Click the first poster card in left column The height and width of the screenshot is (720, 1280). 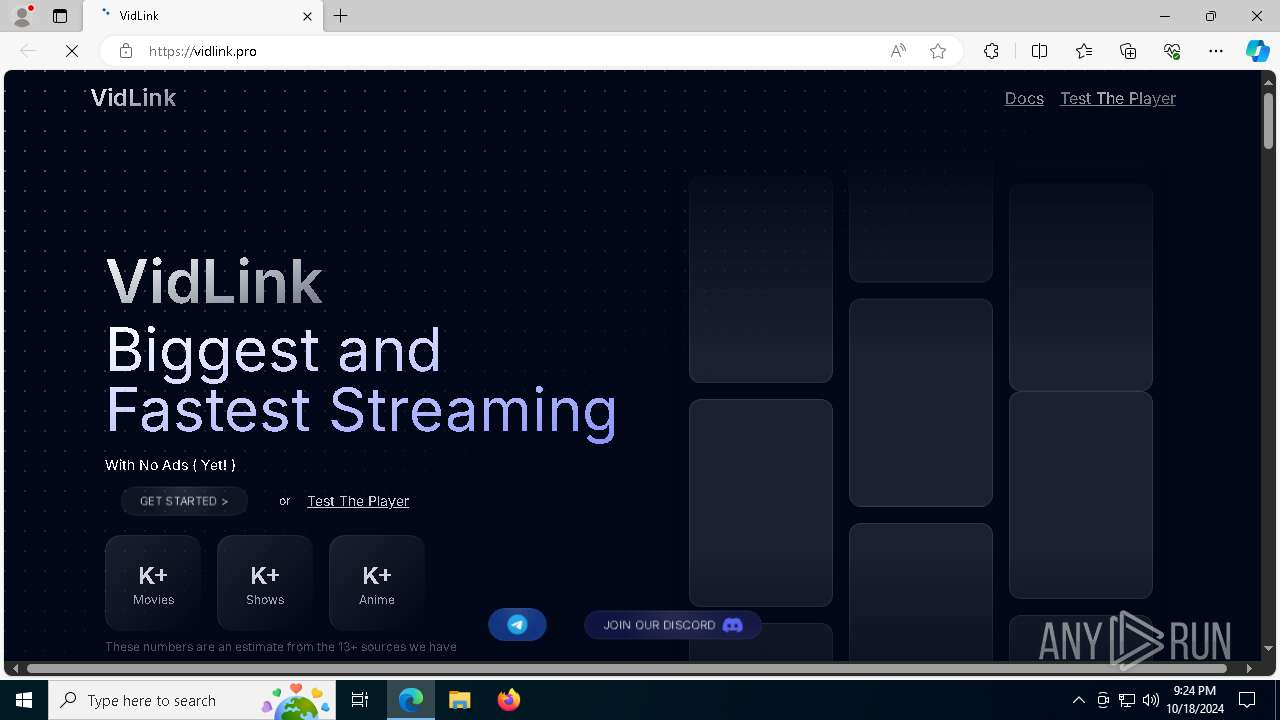tap(761, 280)
